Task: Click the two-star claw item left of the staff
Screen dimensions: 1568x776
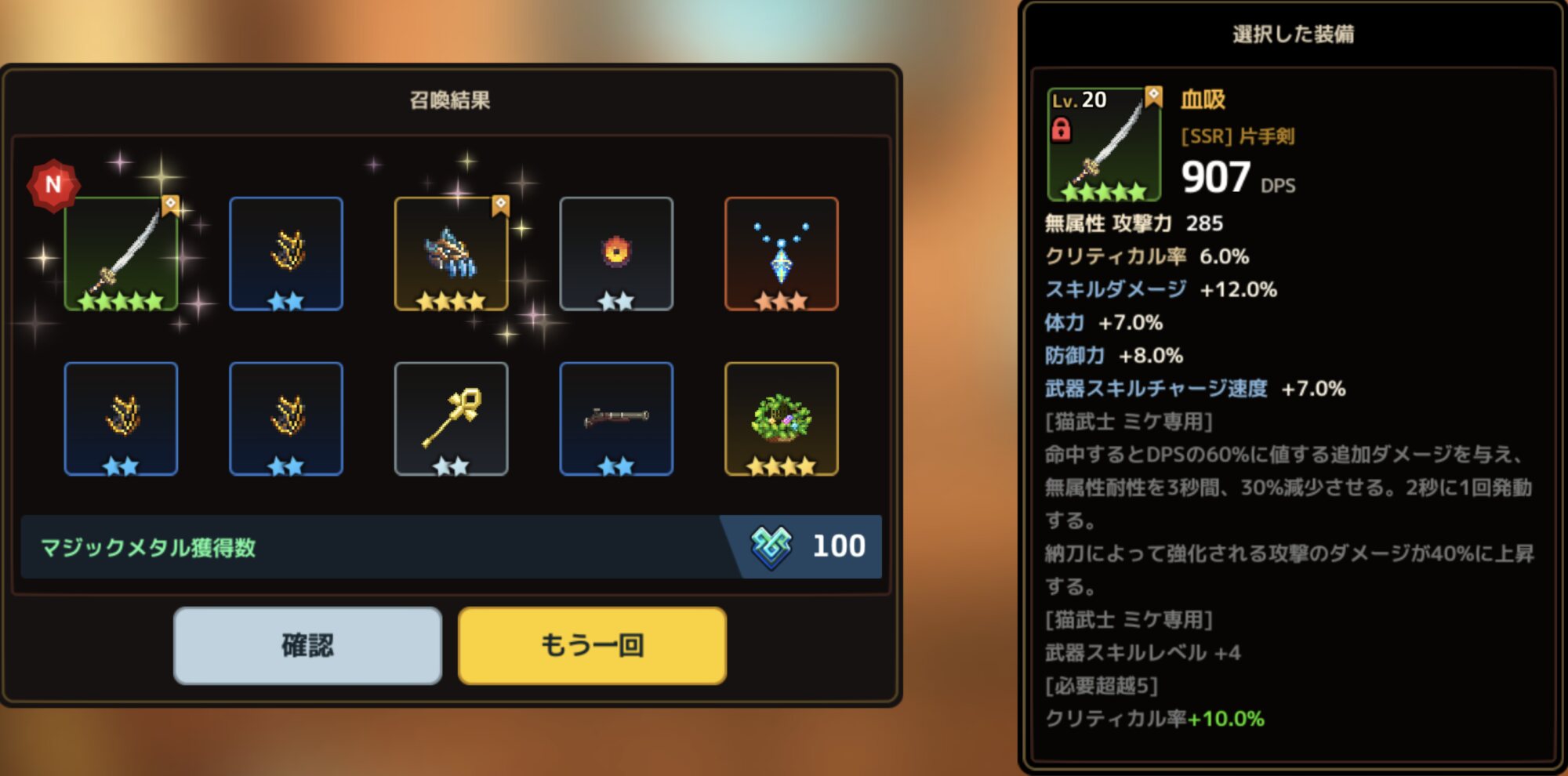Action: pos(286,419)
